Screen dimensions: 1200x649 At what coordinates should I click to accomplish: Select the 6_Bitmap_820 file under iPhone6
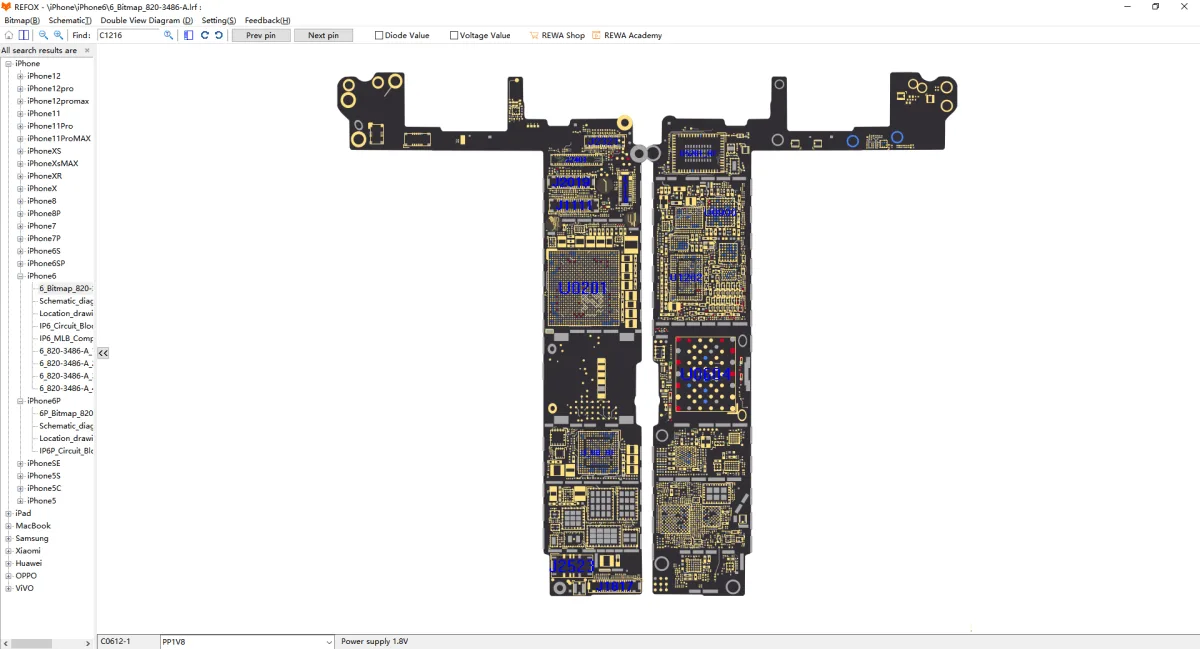tap(65, 288)
